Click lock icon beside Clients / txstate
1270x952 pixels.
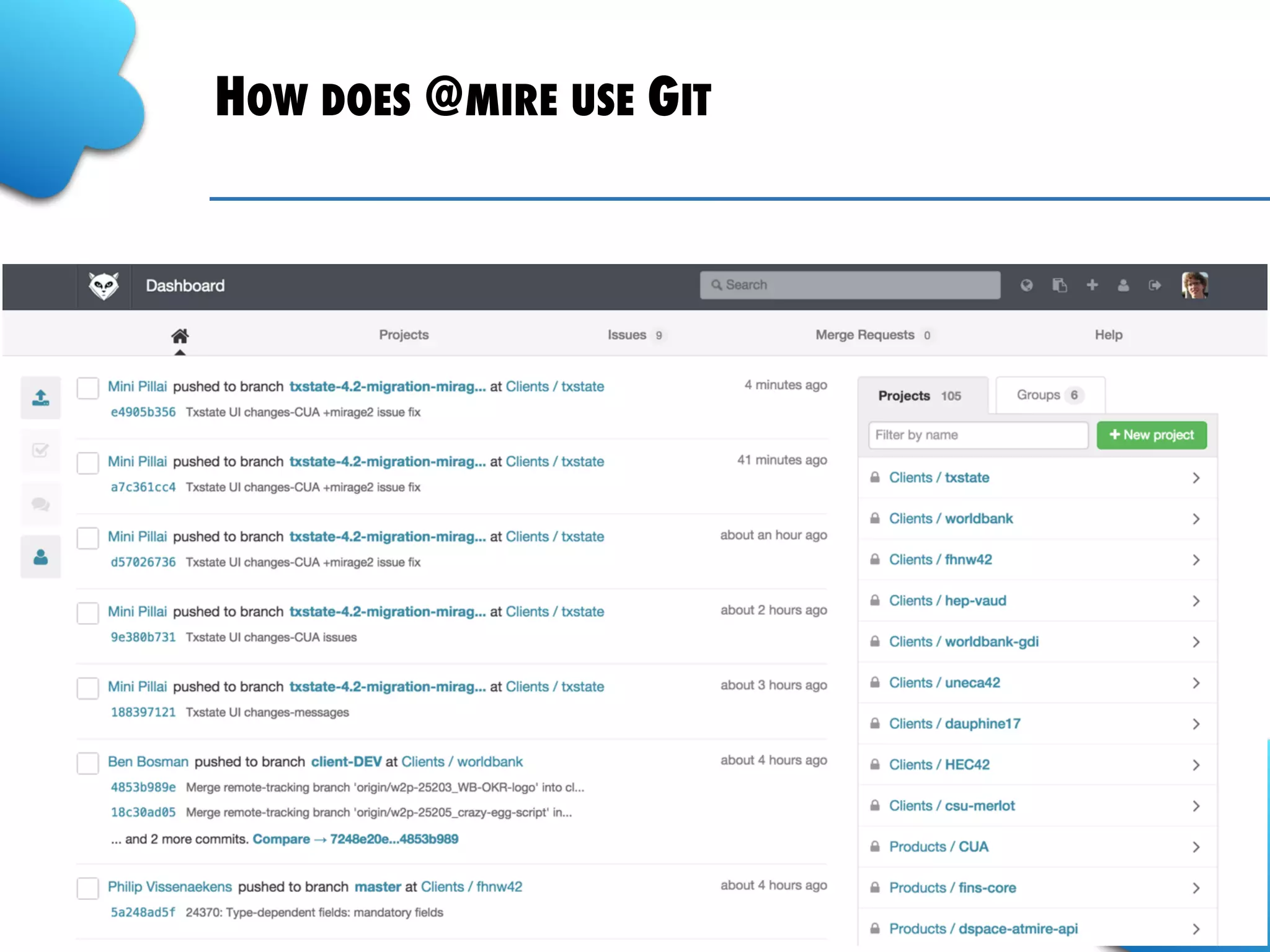tap(875, 477)
